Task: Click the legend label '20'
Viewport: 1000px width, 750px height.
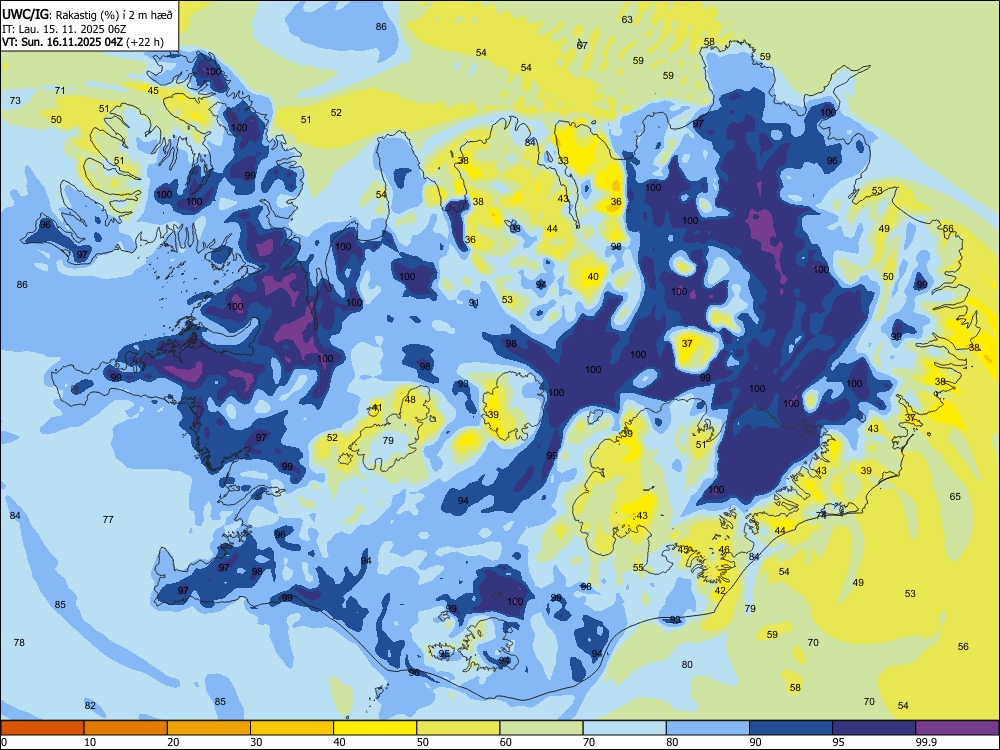Action: point(173,742)
